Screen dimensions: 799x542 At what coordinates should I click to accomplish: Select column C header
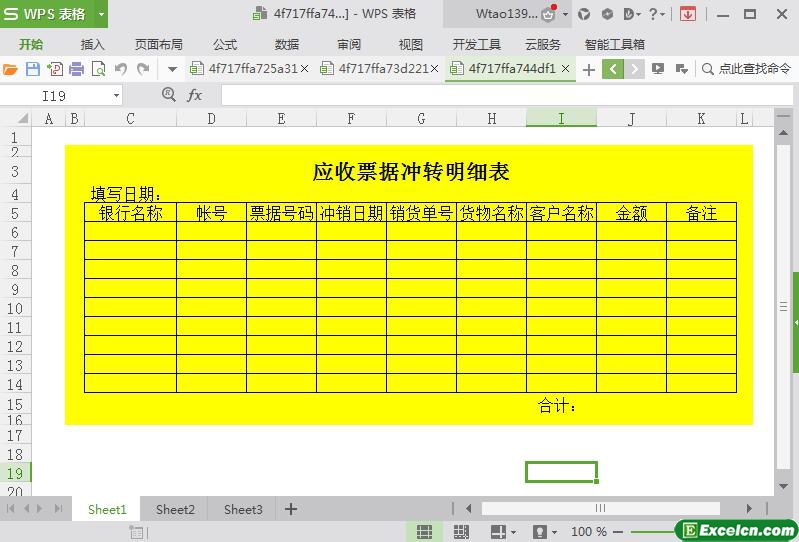(130, 119)
